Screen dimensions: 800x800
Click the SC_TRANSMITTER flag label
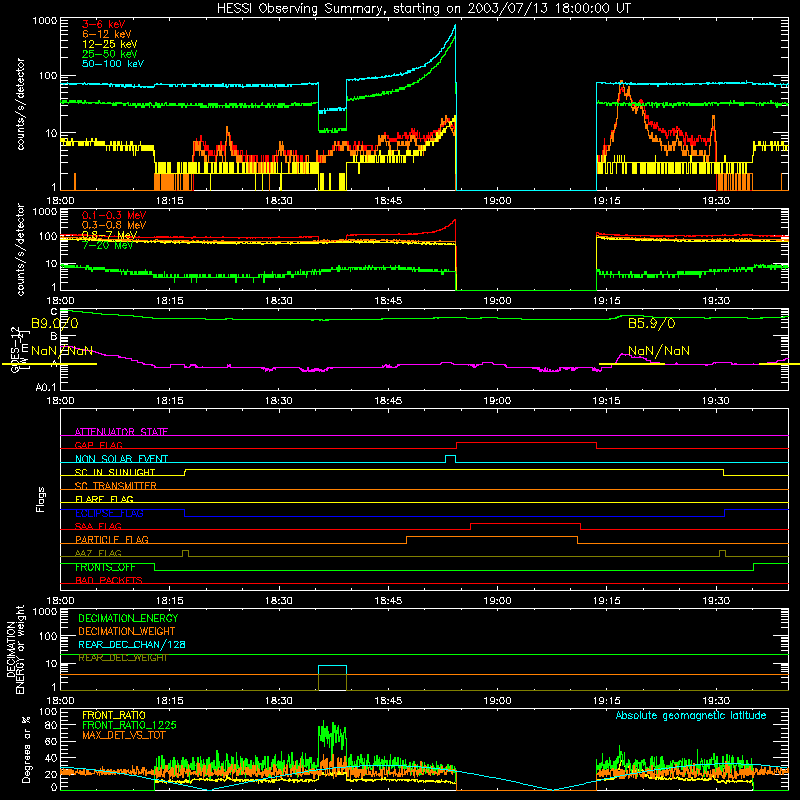pyautogui.click(x=115, y=486)
